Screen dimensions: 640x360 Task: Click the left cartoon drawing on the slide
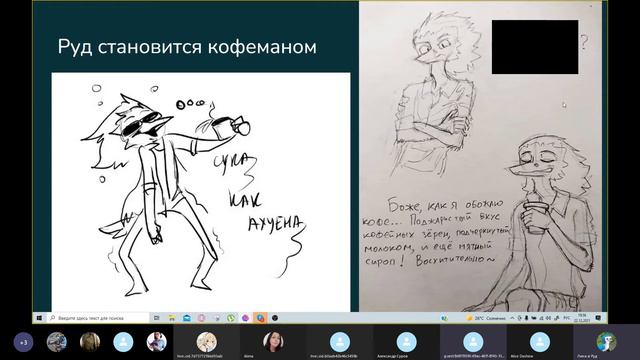click(x=201, y=192)
